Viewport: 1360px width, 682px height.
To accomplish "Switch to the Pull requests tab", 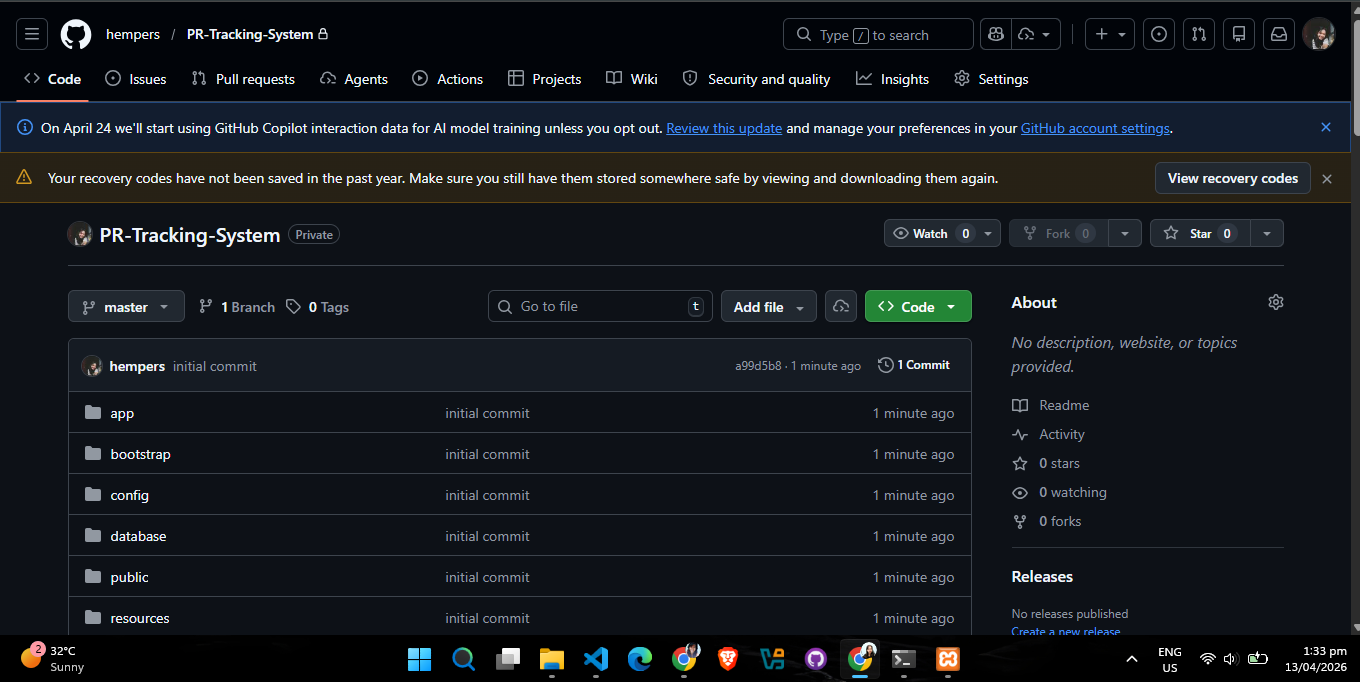I will point(243,79).
